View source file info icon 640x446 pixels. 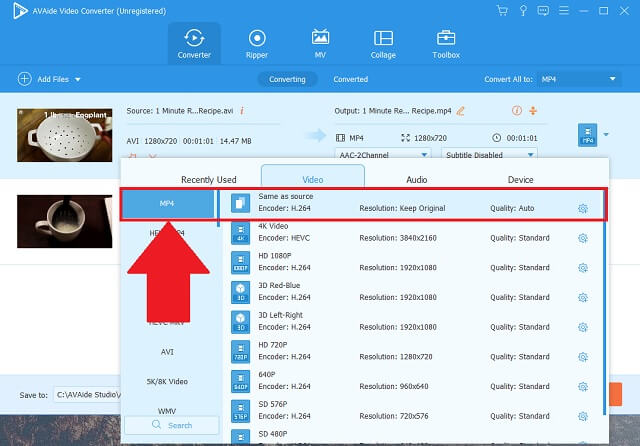click(x=242, y=111)
